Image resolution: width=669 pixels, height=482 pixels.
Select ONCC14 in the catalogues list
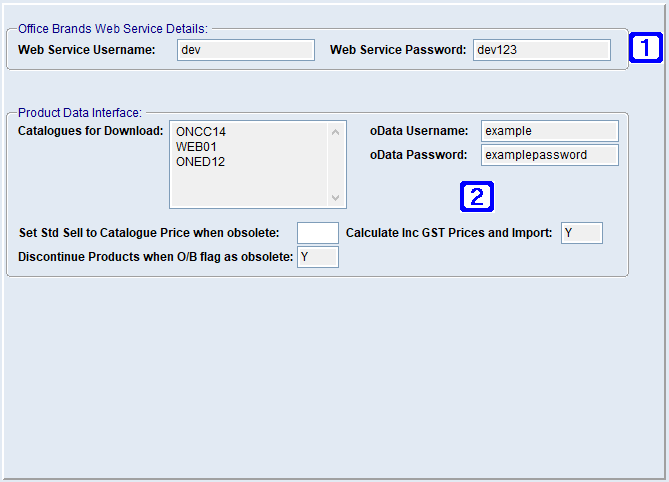click(x=201, y=131)
